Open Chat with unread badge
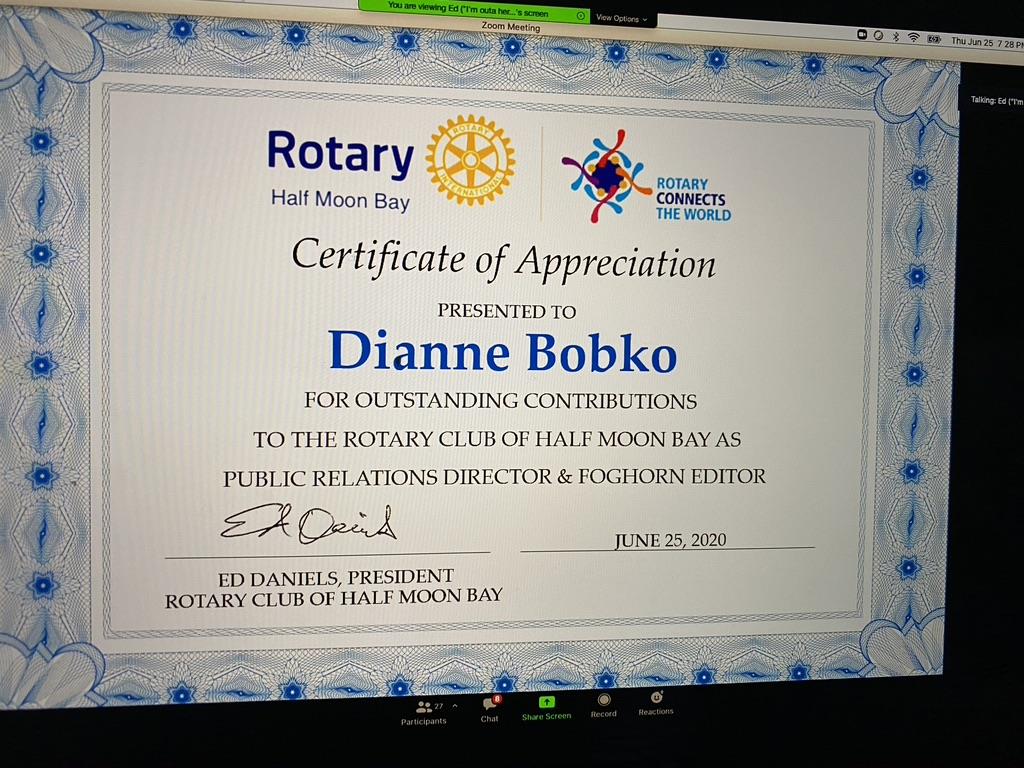 (490, 704)
